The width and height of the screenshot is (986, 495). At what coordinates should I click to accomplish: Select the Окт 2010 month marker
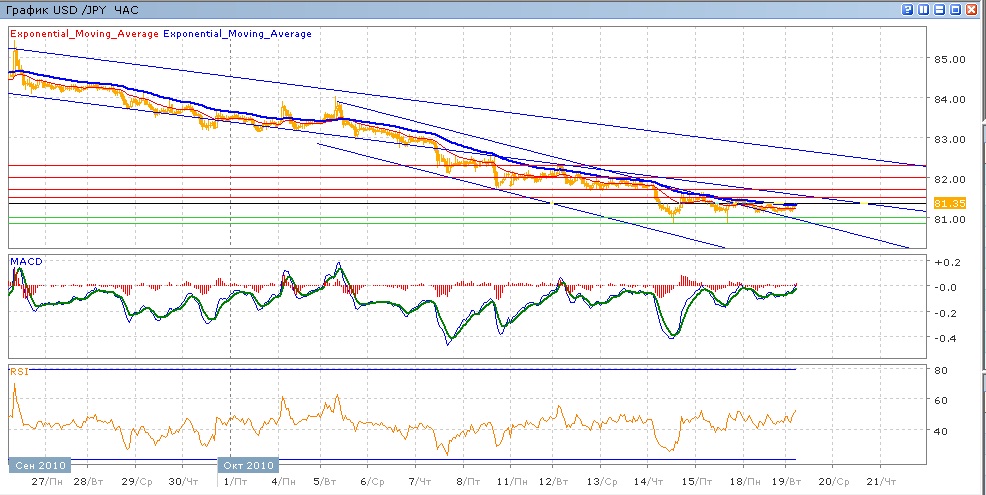pos(248,466)
